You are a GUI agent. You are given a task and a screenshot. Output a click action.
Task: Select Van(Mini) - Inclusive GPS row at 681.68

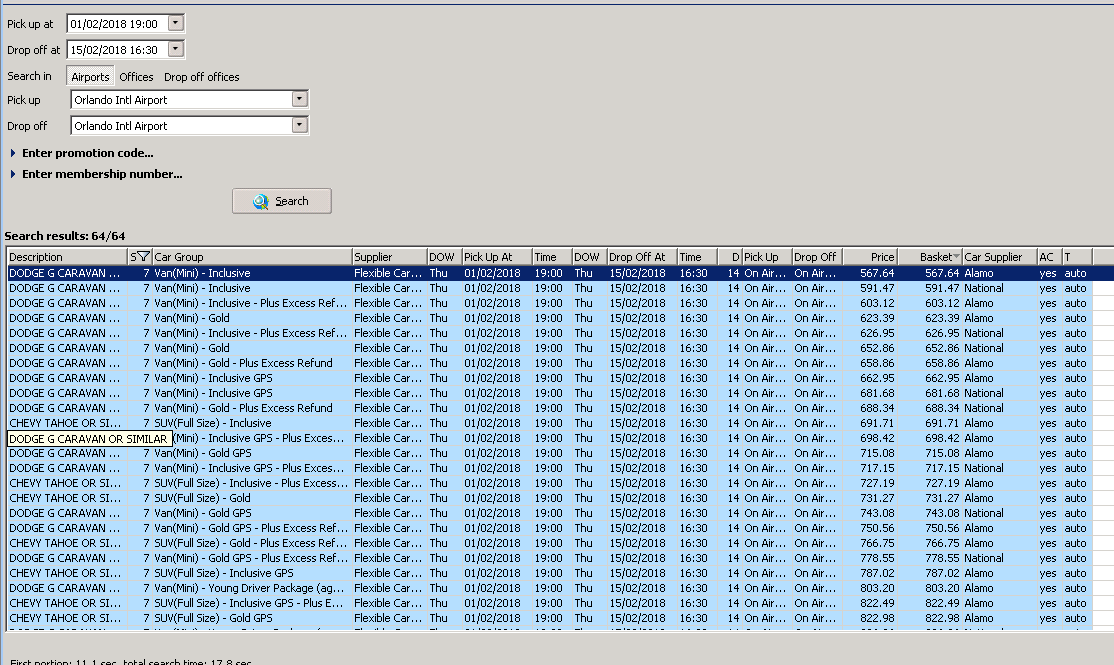[550, 393]
